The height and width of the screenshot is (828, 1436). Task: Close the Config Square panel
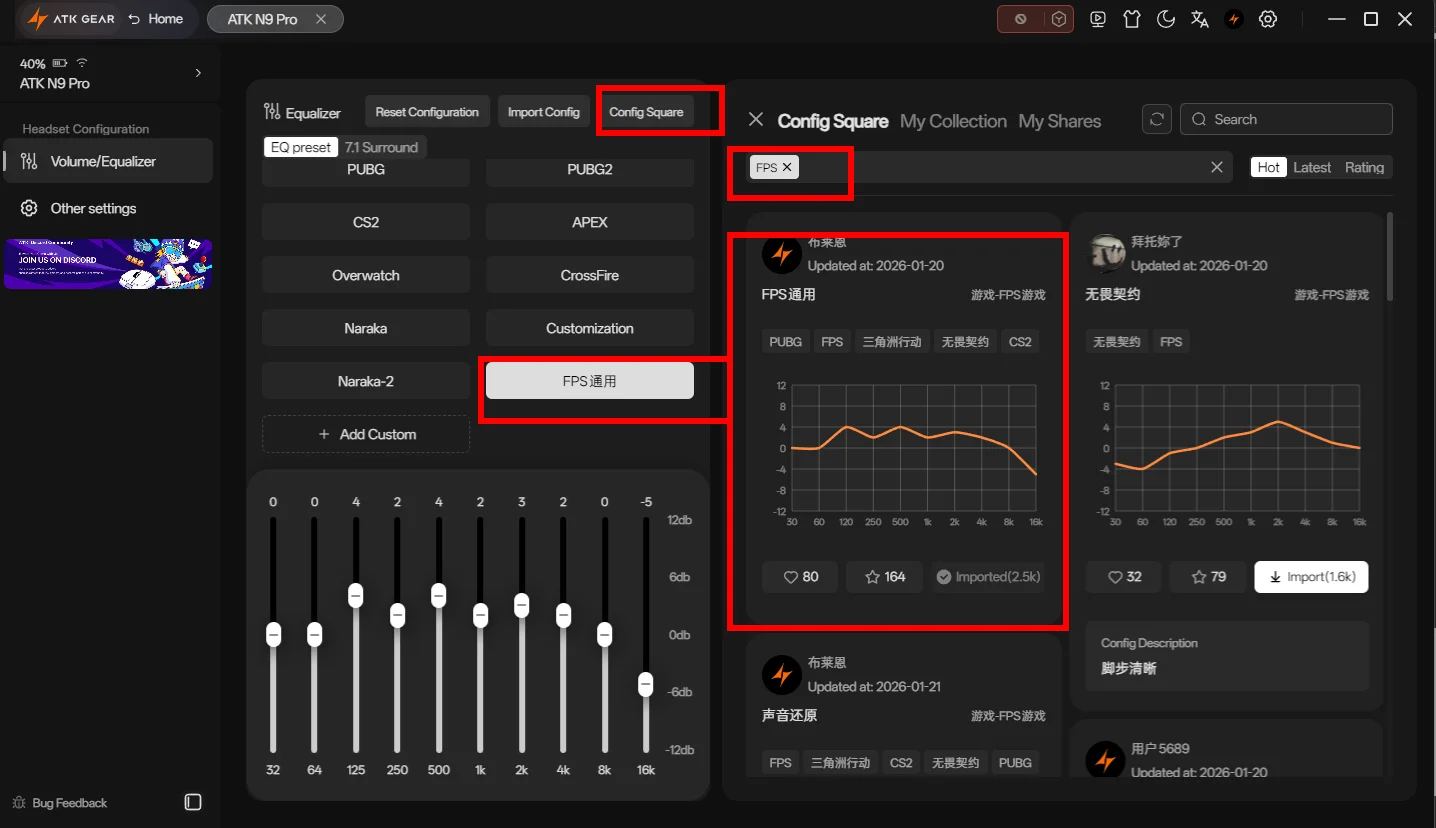pos(756,120)
